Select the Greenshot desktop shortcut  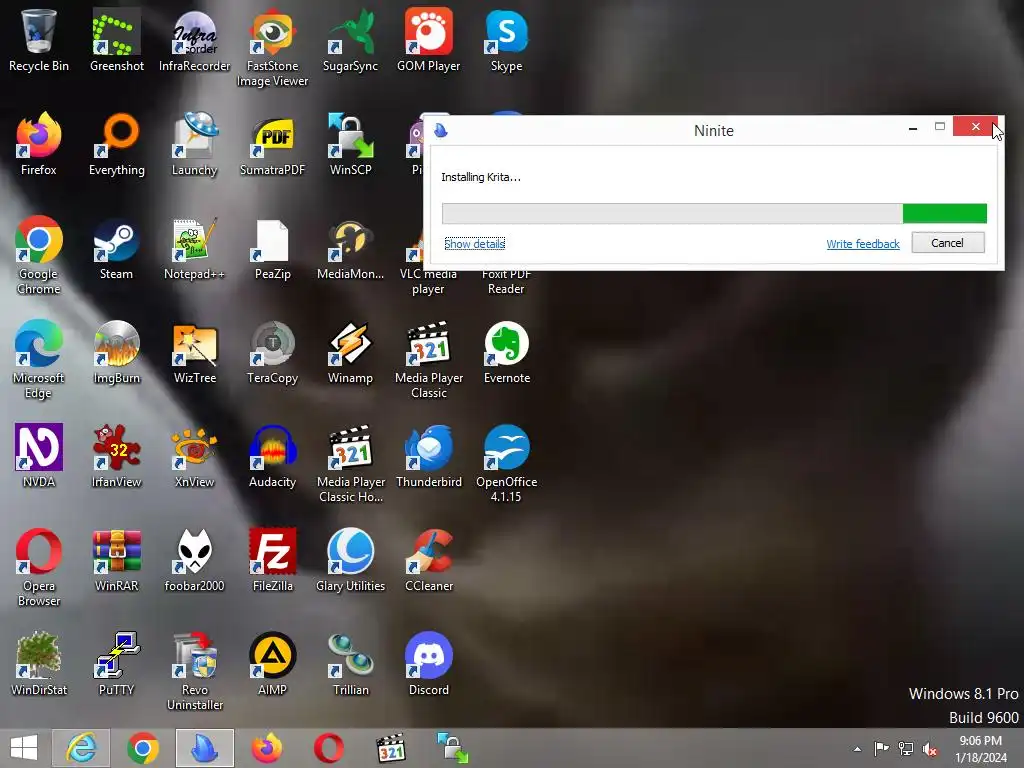[x=116, y=40]
